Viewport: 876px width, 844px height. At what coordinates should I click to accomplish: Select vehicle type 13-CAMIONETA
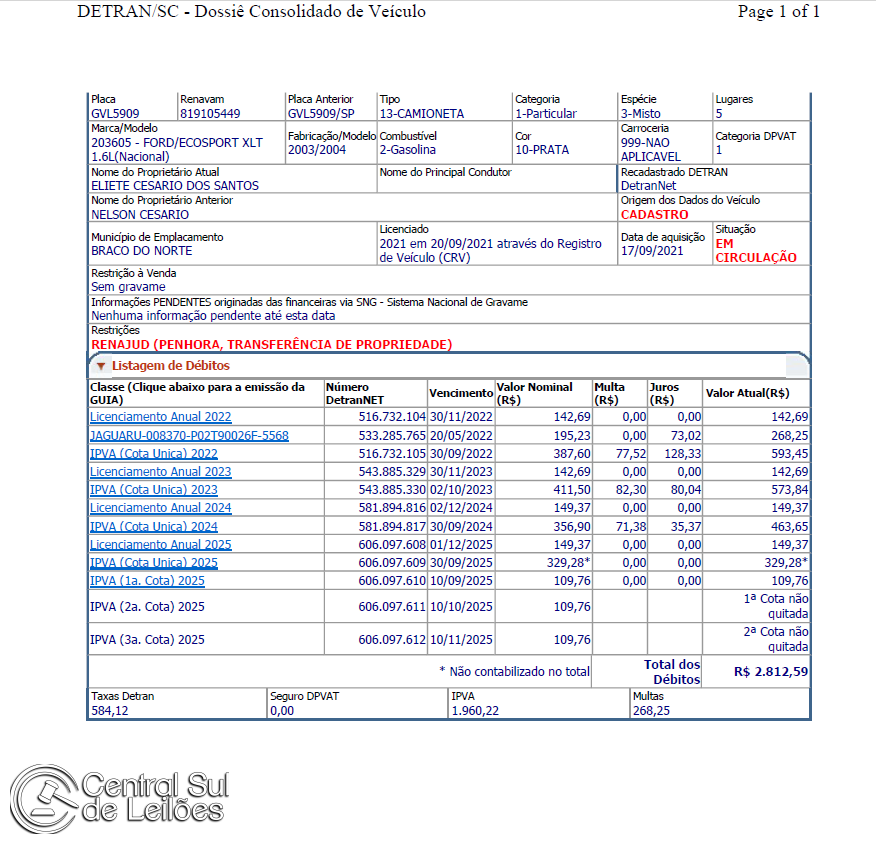[422, 113]
